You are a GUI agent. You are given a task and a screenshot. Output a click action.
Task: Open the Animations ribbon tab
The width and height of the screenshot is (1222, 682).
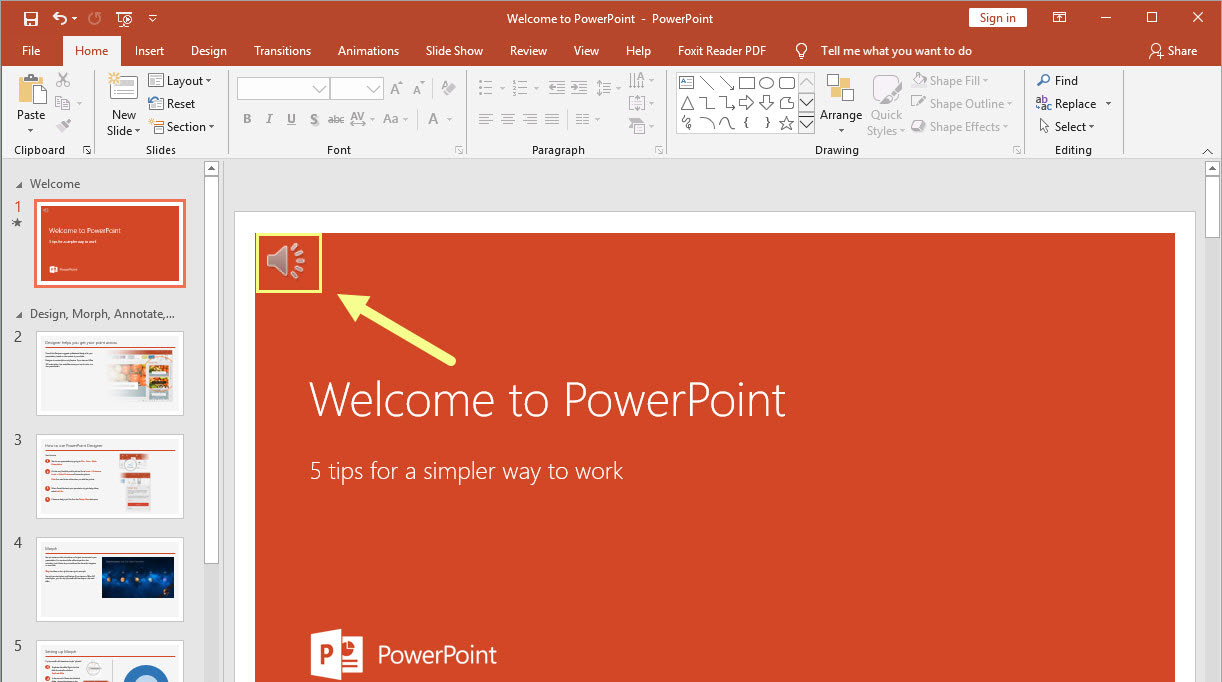click(366, 51)
